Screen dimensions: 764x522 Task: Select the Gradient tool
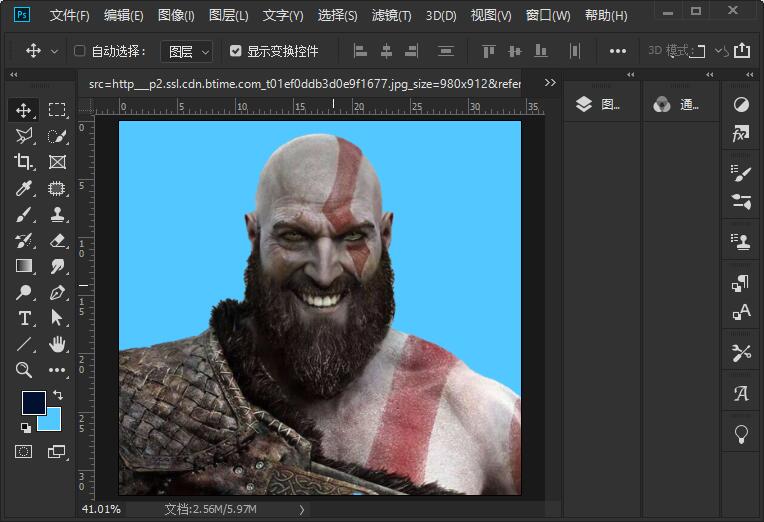tap(23, 266)
